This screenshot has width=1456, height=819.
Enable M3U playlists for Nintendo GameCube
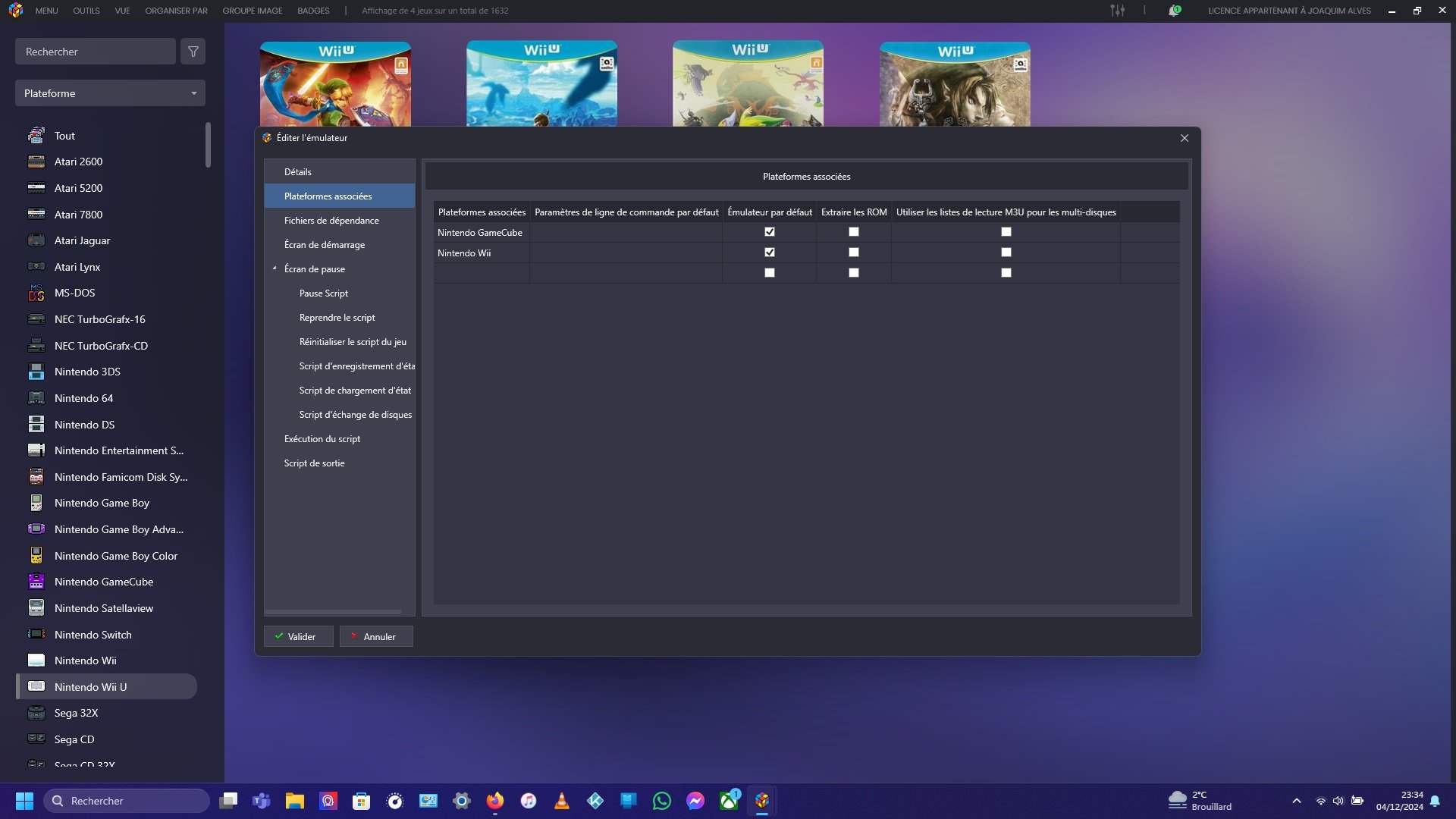1006,232
